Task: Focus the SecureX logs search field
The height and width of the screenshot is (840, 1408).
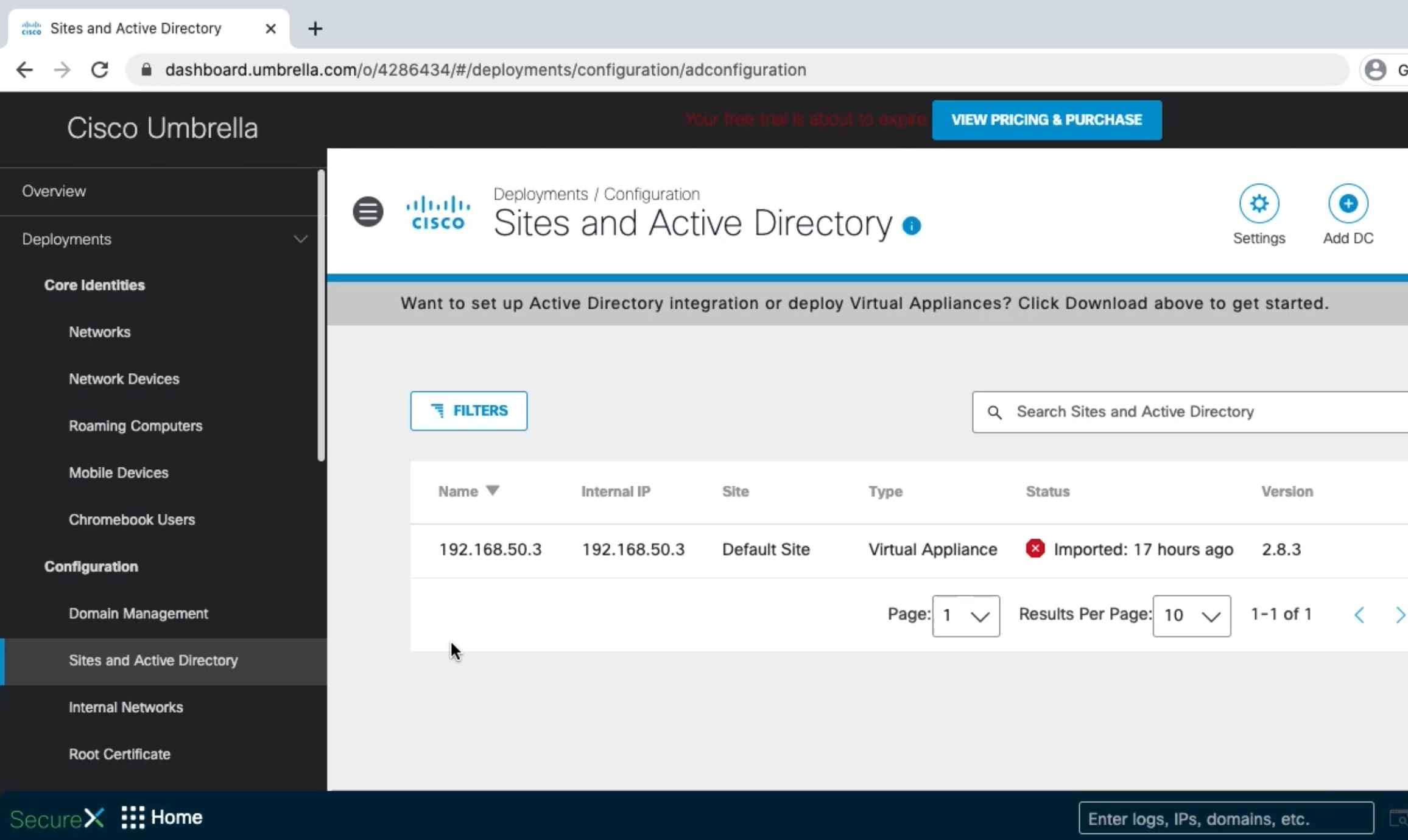Action: point(1226,819)
